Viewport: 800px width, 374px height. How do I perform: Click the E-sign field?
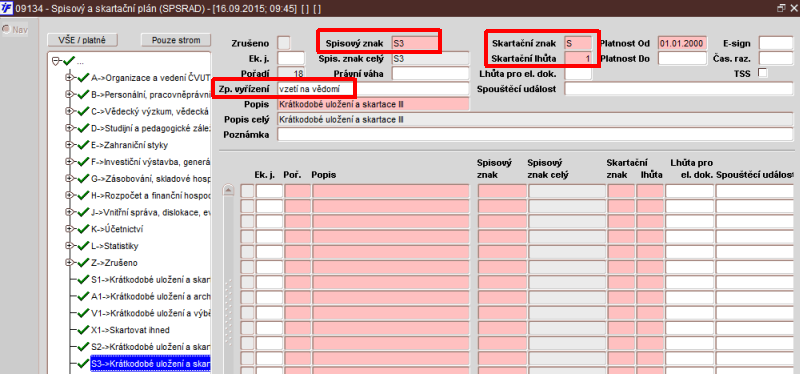776,43
